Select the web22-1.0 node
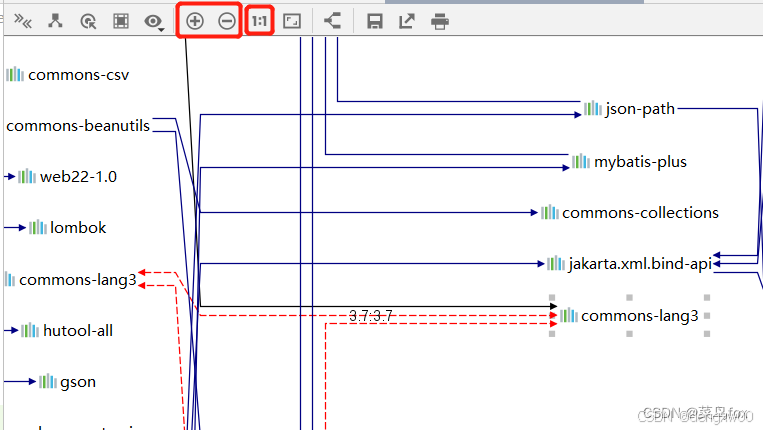Image resolution: width=763 pixels, height=430 pixels. tap(67, 177)
